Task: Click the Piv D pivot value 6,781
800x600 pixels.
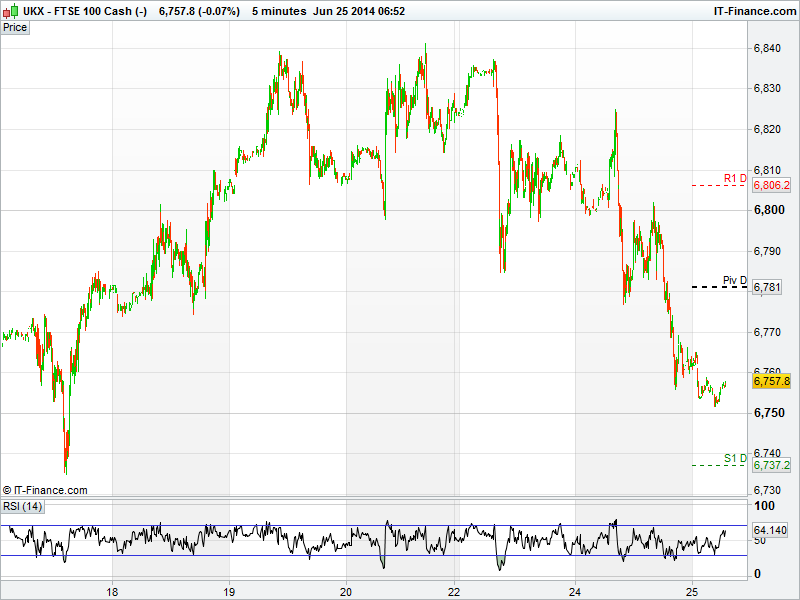Action: [x=766, y=288]
